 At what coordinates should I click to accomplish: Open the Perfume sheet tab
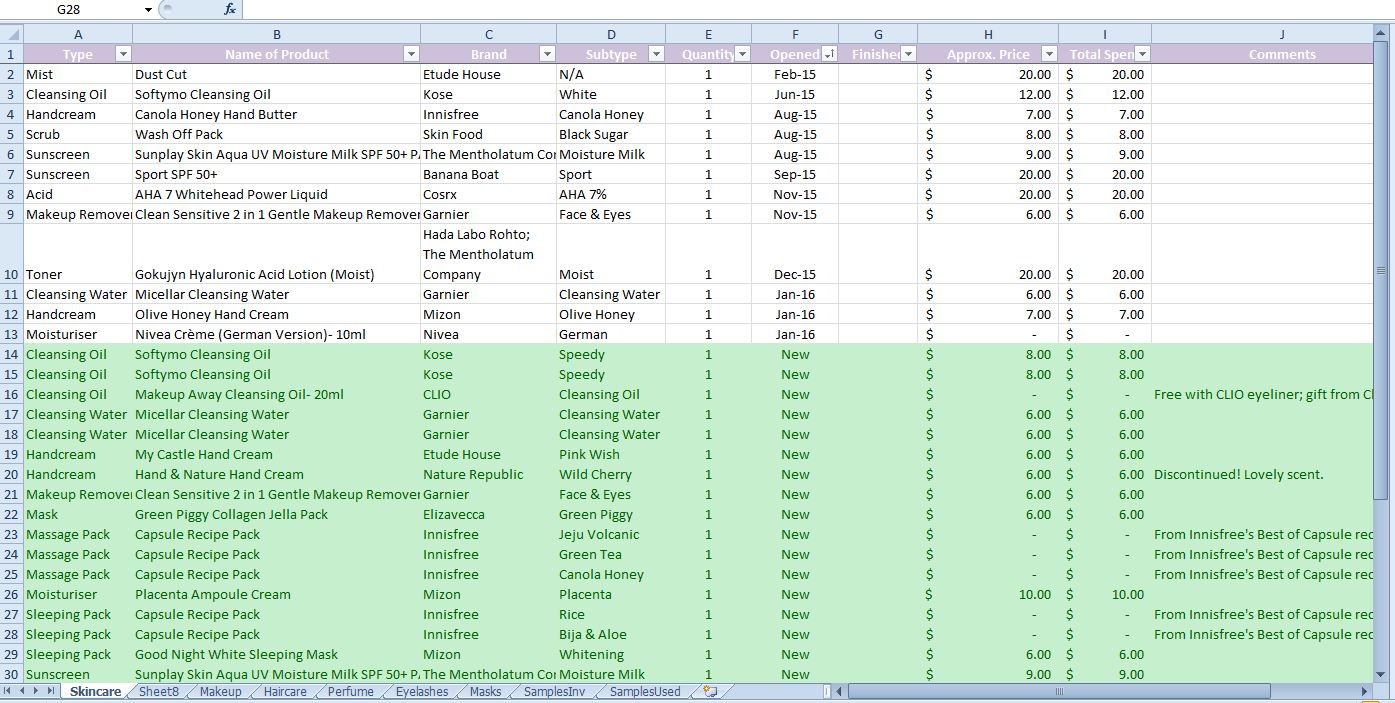click(351, 691)
